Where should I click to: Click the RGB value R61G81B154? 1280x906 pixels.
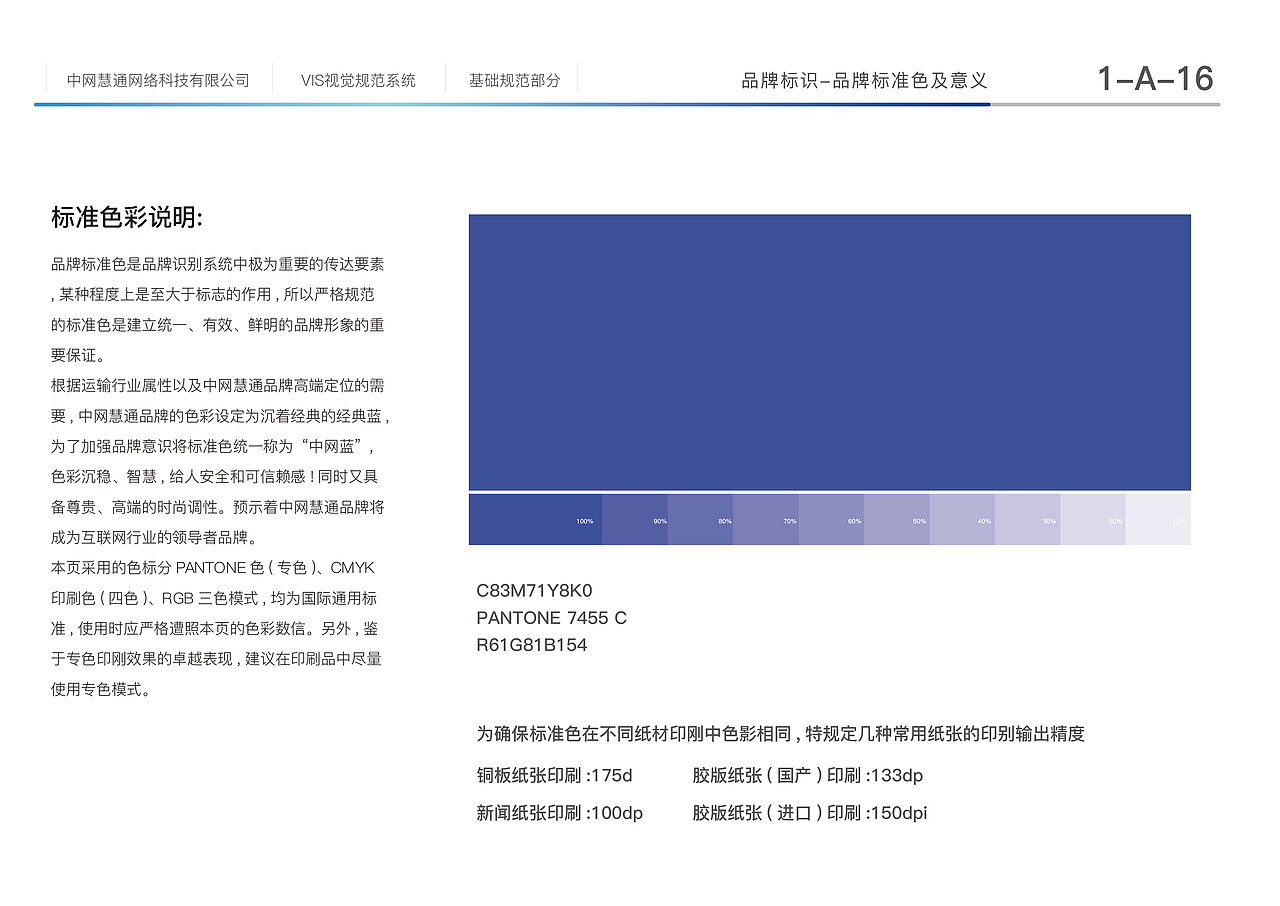(x=532, y=645)
